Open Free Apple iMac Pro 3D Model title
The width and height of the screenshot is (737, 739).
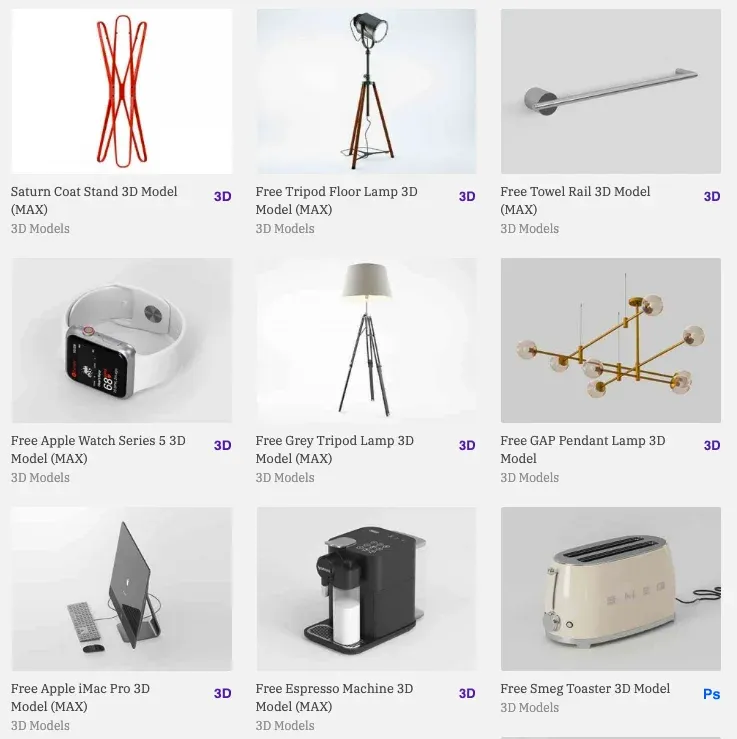[x=80, y=697]
